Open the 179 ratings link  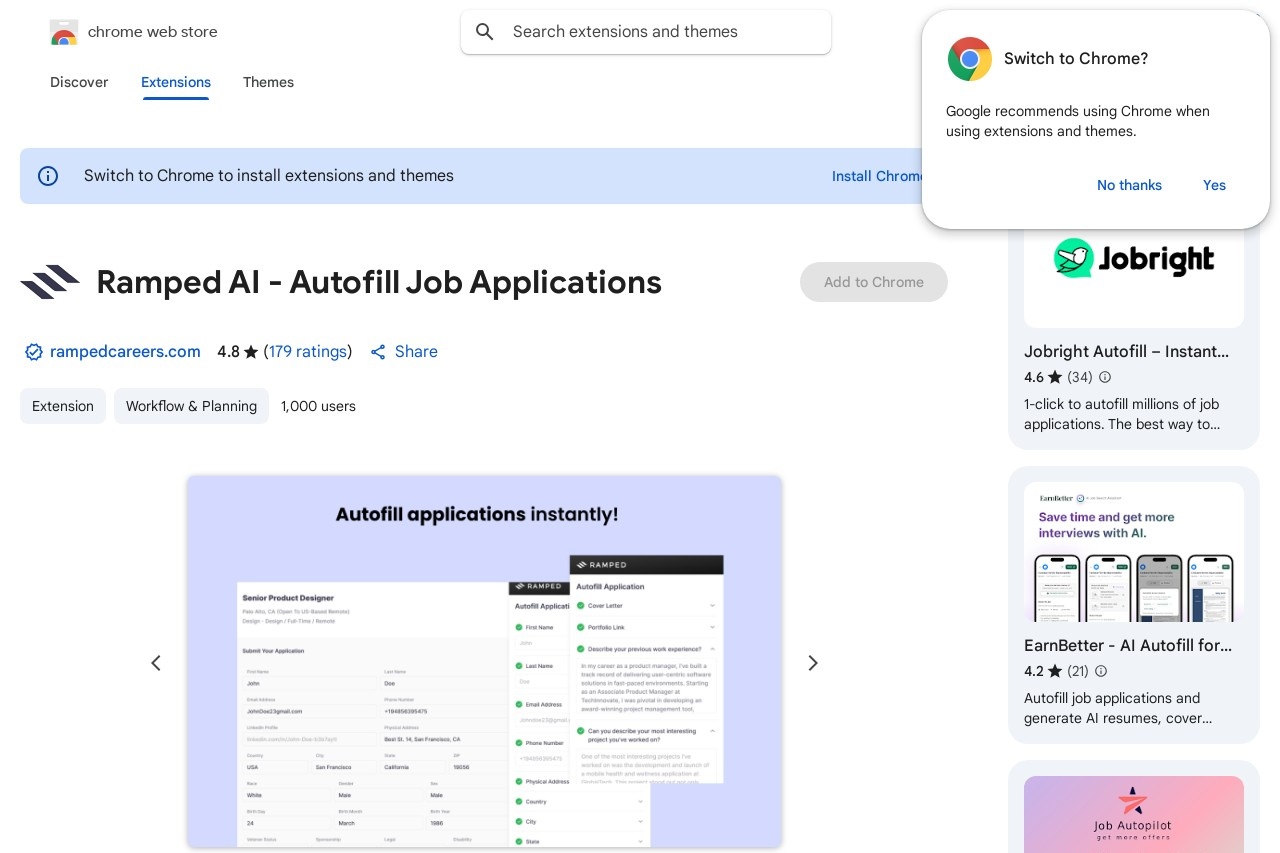(x=308, y=352)
